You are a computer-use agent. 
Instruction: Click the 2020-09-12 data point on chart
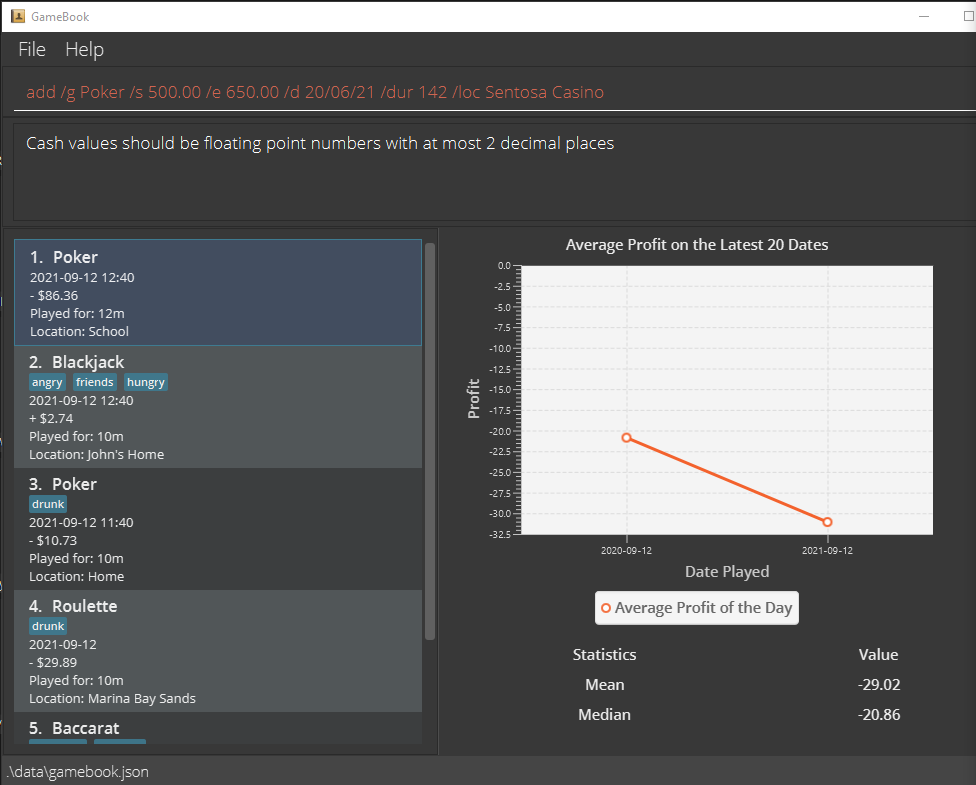[x=627, y=438]
